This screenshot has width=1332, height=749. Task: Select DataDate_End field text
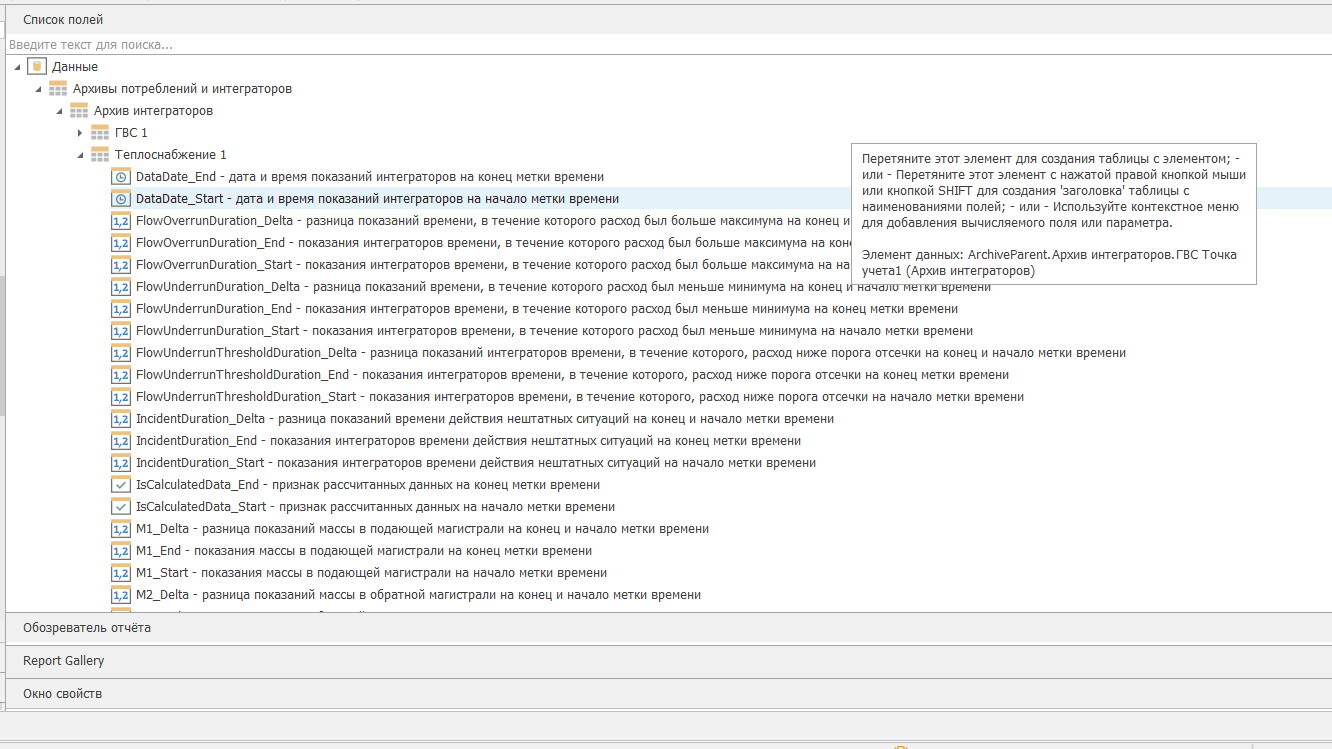370,176
